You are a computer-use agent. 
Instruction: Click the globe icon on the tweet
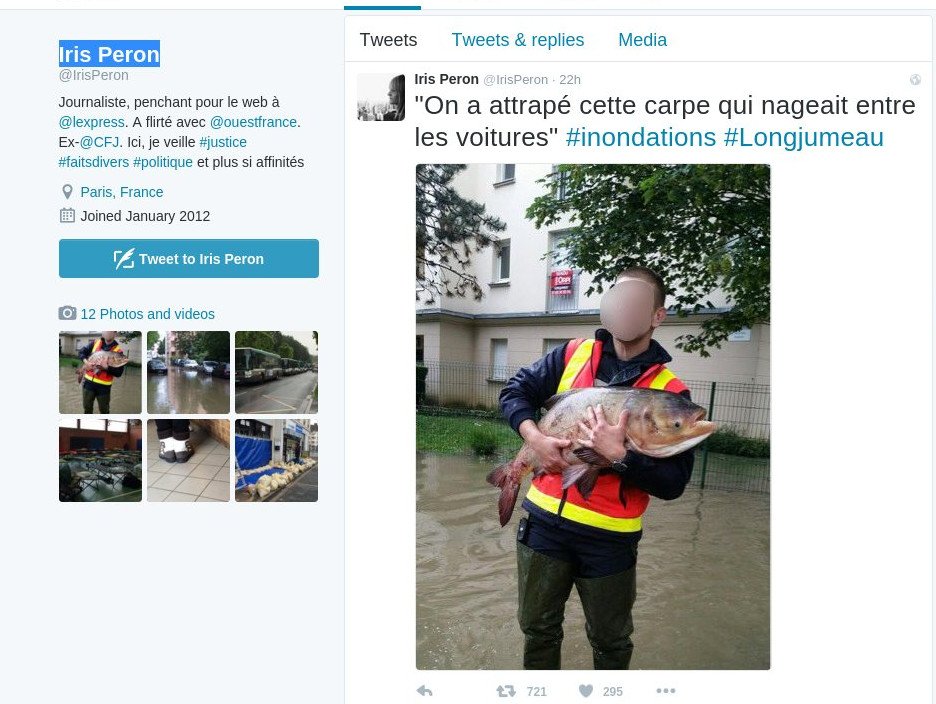915,79
